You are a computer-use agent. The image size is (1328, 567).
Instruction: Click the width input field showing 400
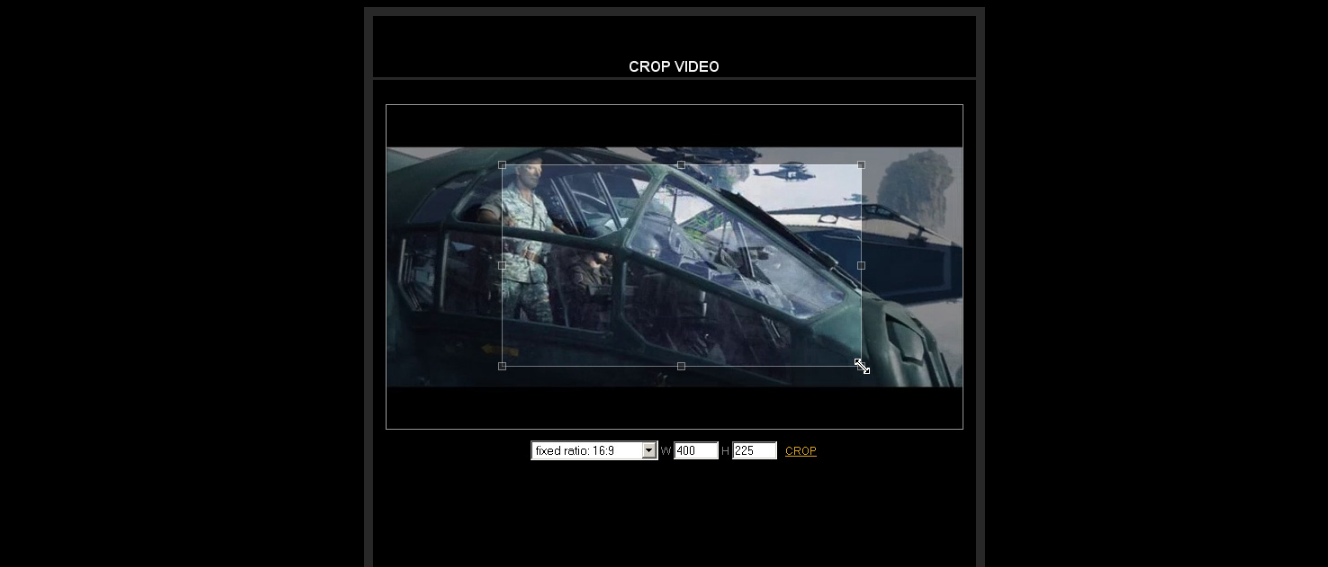[x=696, y=451]
